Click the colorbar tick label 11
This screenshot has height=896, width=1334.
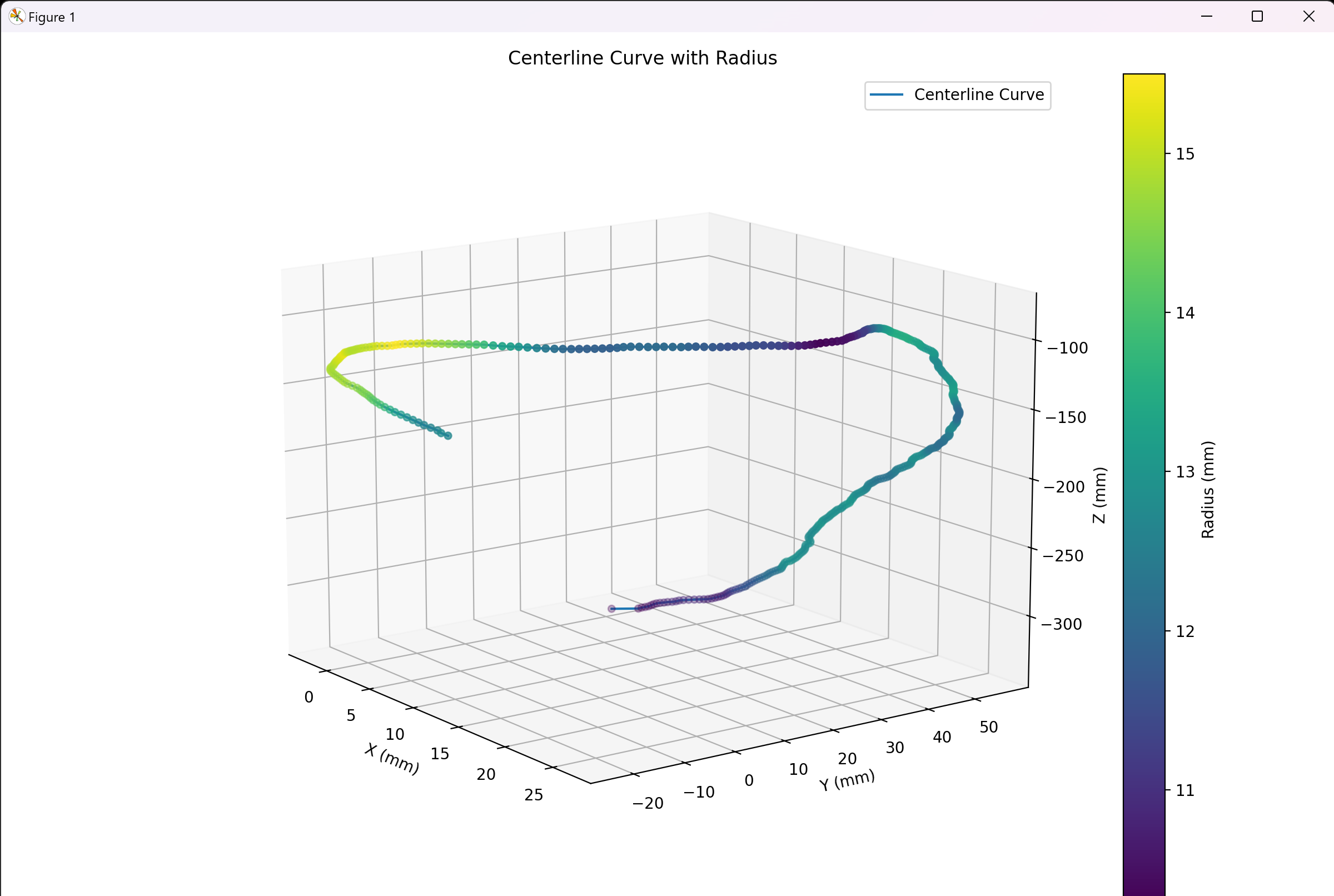pyautogui.click(x=1186, y=791)
